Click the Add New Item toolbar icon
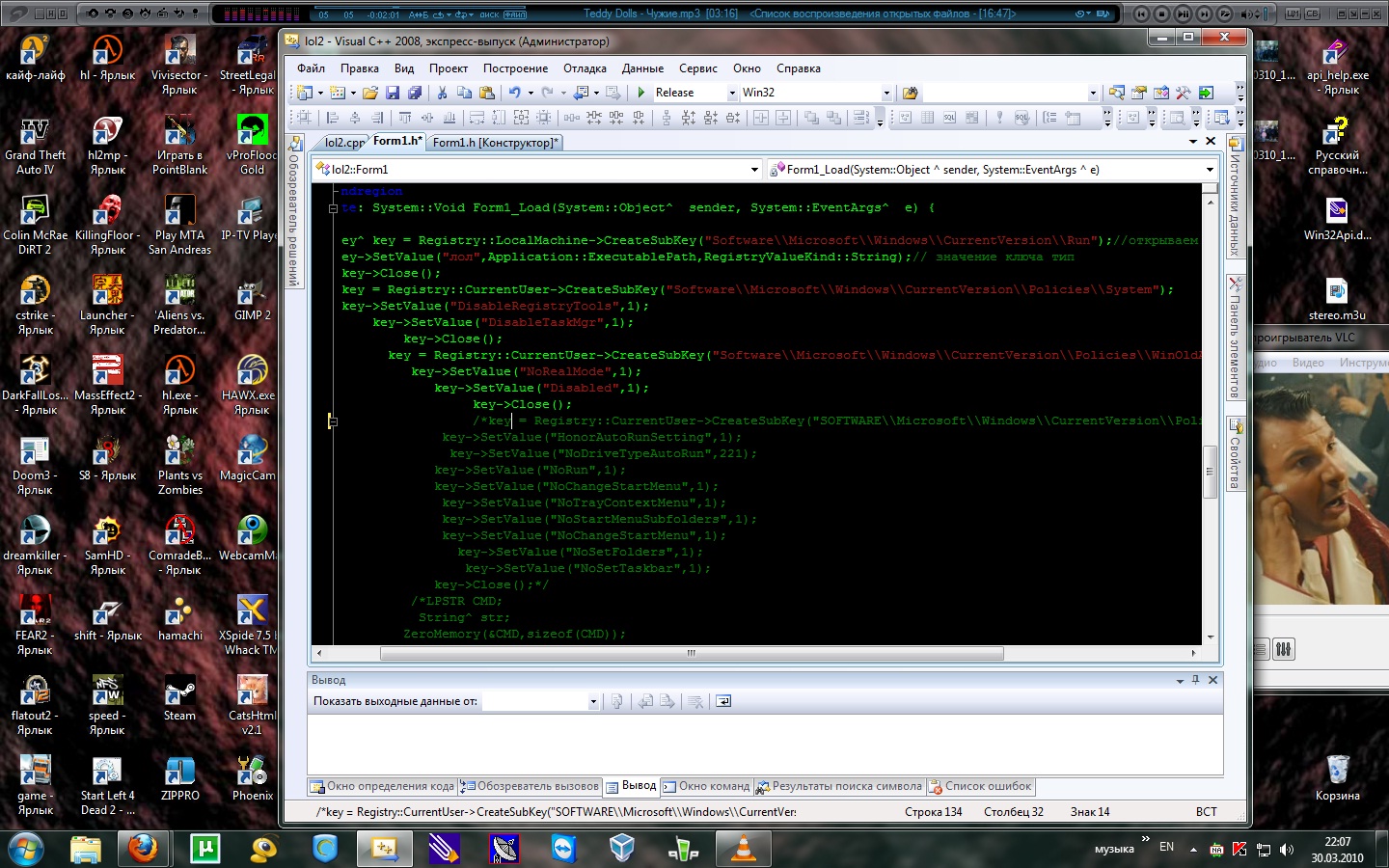Viewport: 1389px width, 868px height. (x=338, y=93)
